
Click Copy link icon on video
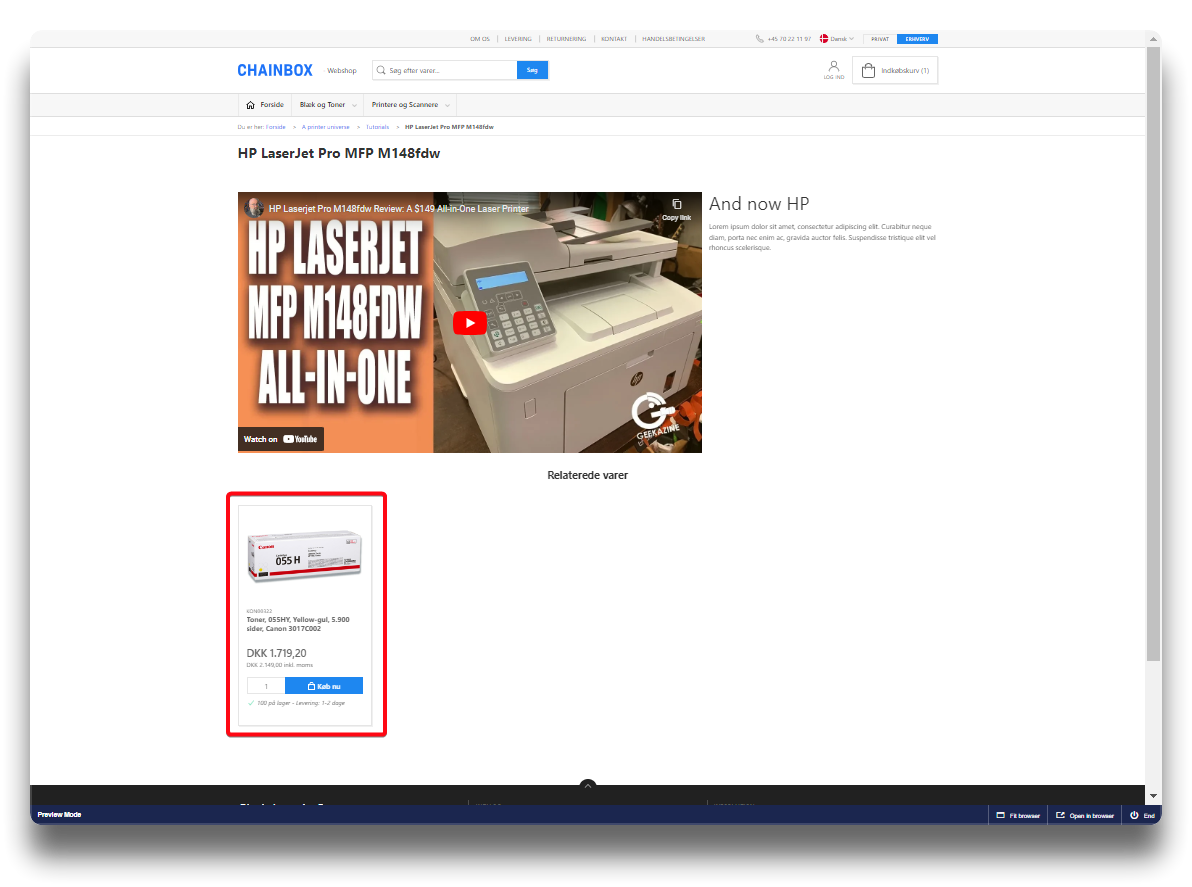tap(677, 209)
